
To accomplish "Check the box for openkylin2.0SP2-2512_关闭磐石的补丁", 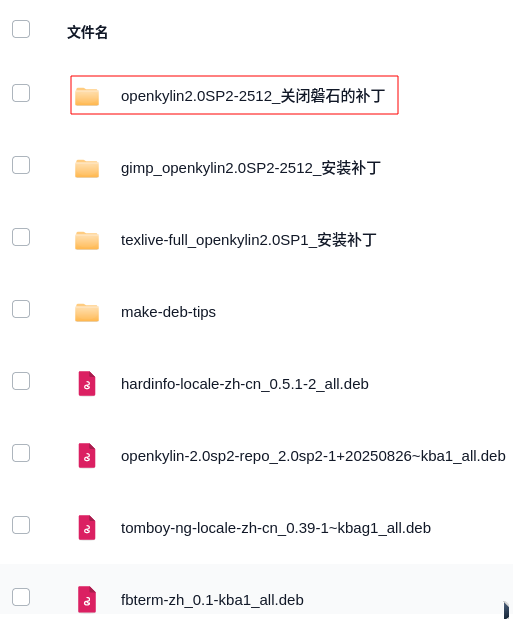I will click(x=21, y=93).
